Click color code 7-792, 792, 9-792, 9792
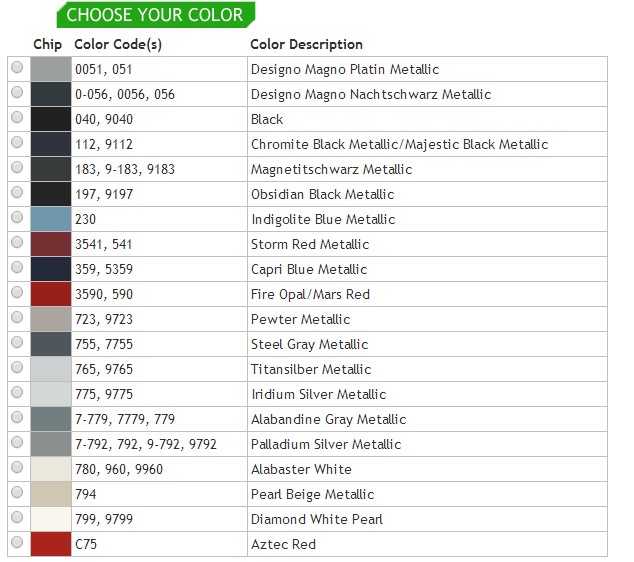The height and width of the screenshot is (562, 634). (x=145, y=444)
